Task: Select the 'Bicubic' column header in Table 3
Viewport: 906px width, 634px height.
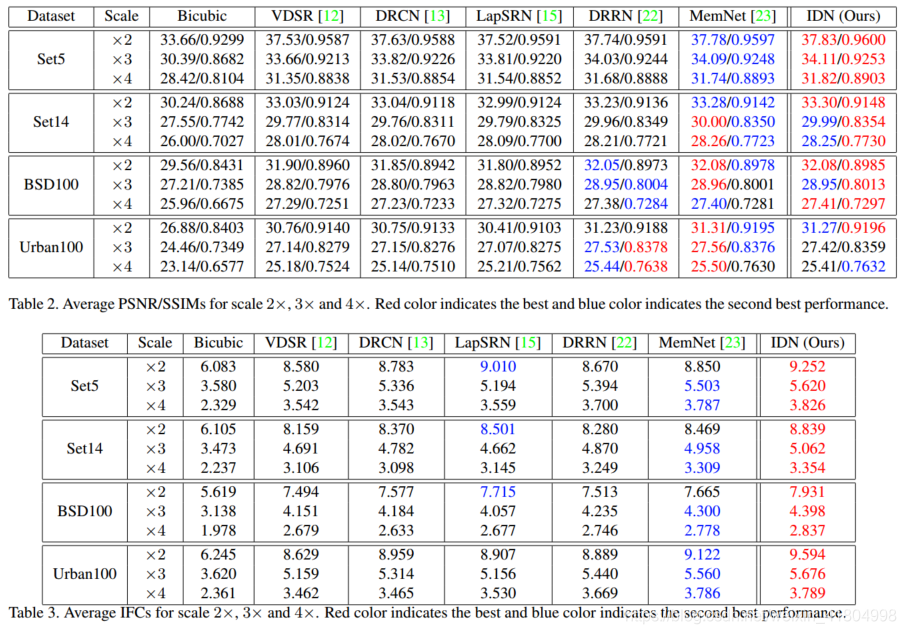Action: (x=218, y=343)
